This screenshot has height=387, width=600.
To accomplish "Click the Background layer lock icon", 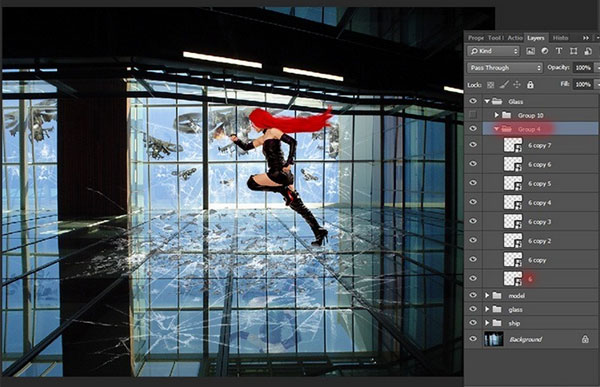I will [x=585, y=339].
